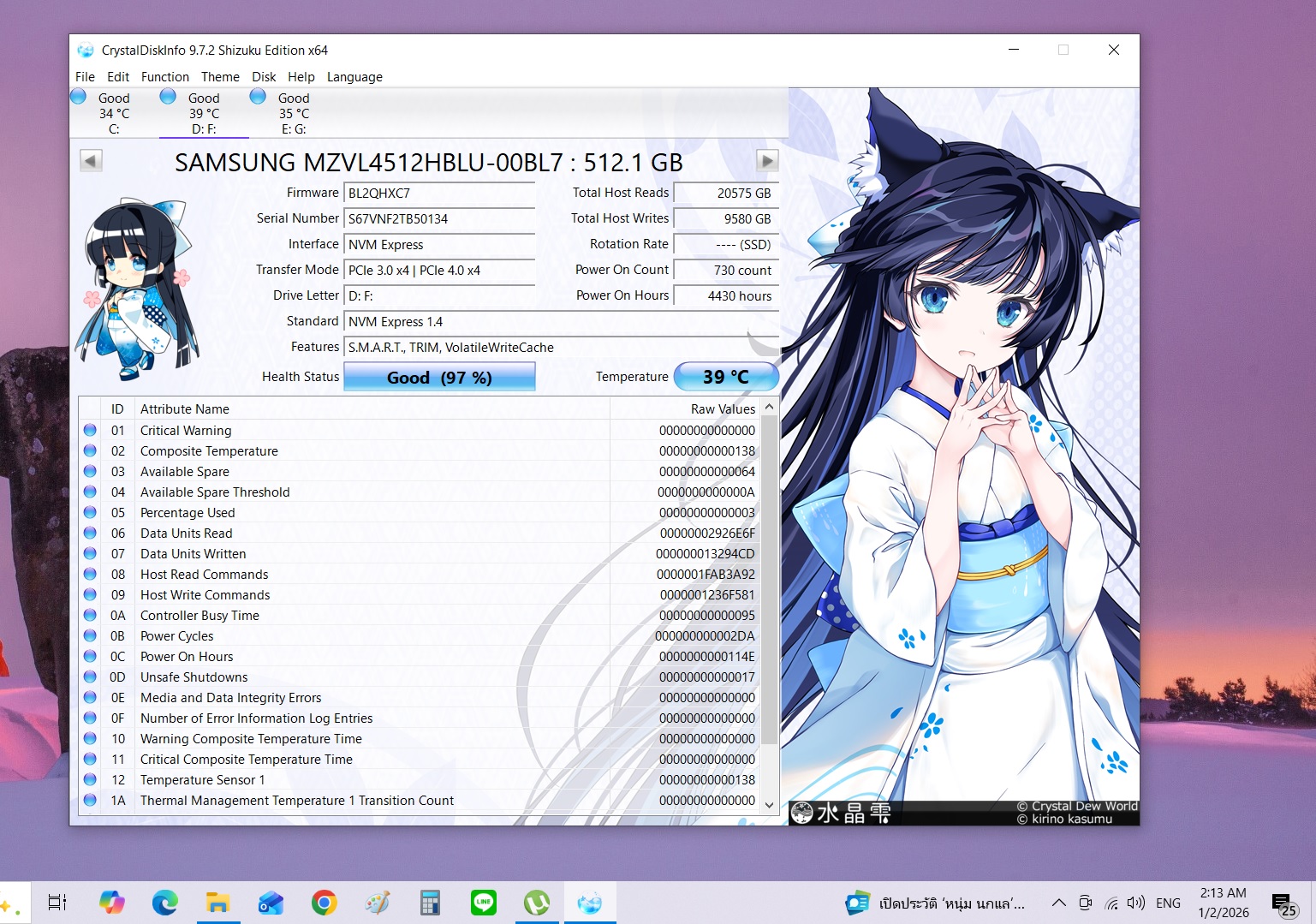Click the Serial Number field
Screen dimensions: 1316x924
coord(439,219)
